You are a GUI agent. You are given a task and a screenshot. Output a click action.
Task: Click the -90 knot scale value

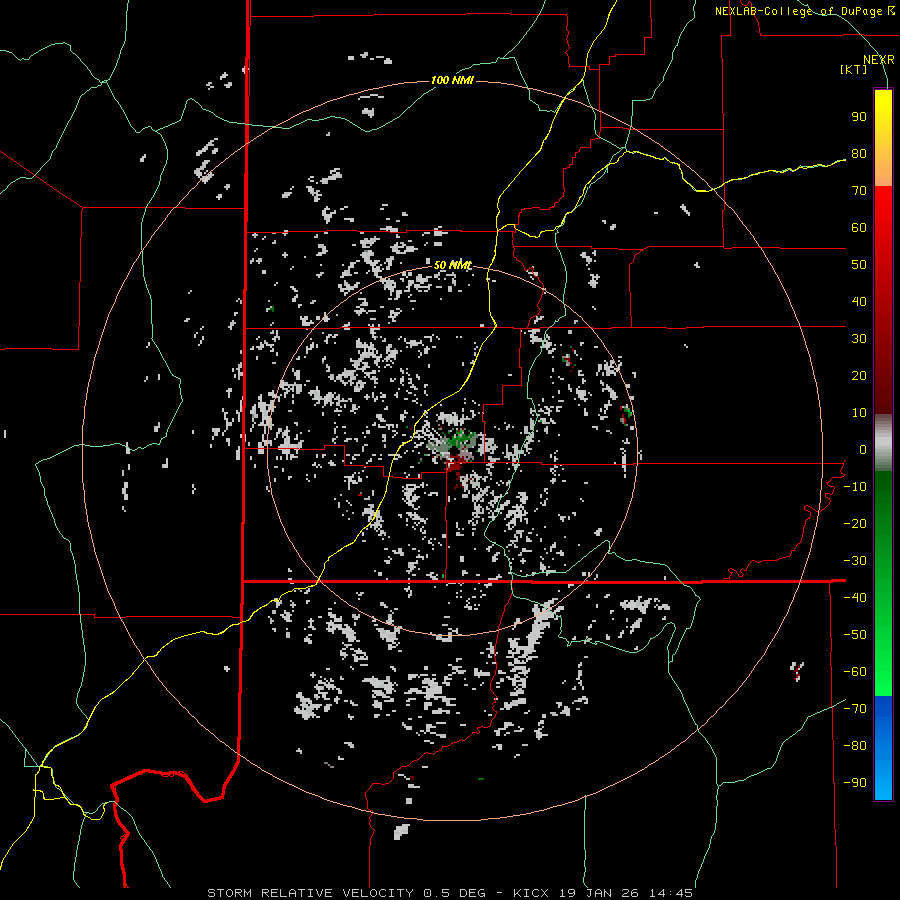855,783
